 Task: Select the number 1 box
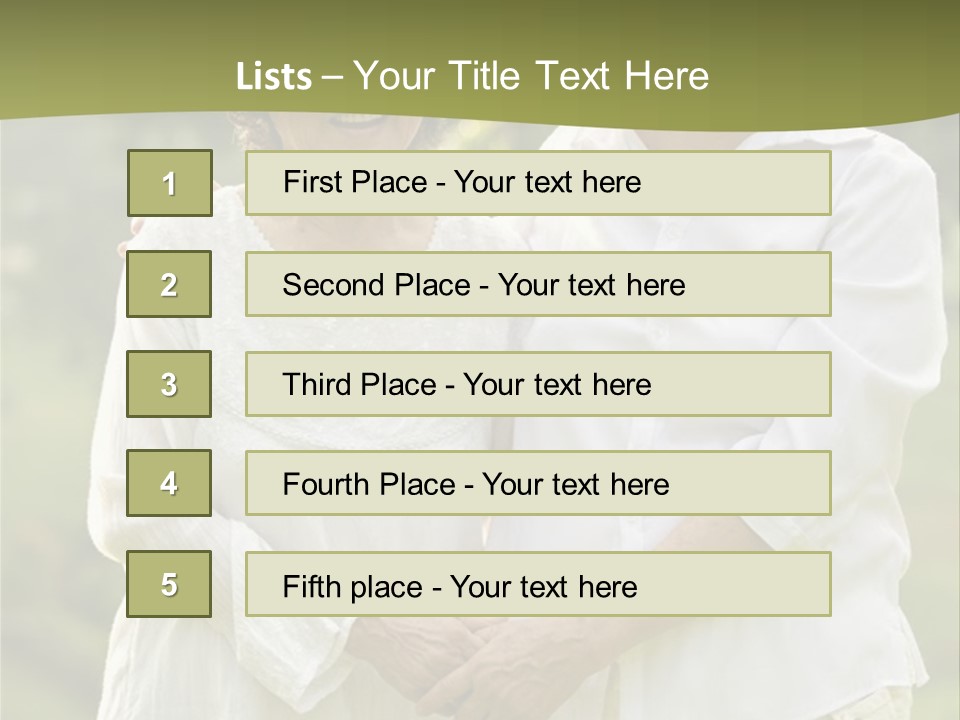170,183
